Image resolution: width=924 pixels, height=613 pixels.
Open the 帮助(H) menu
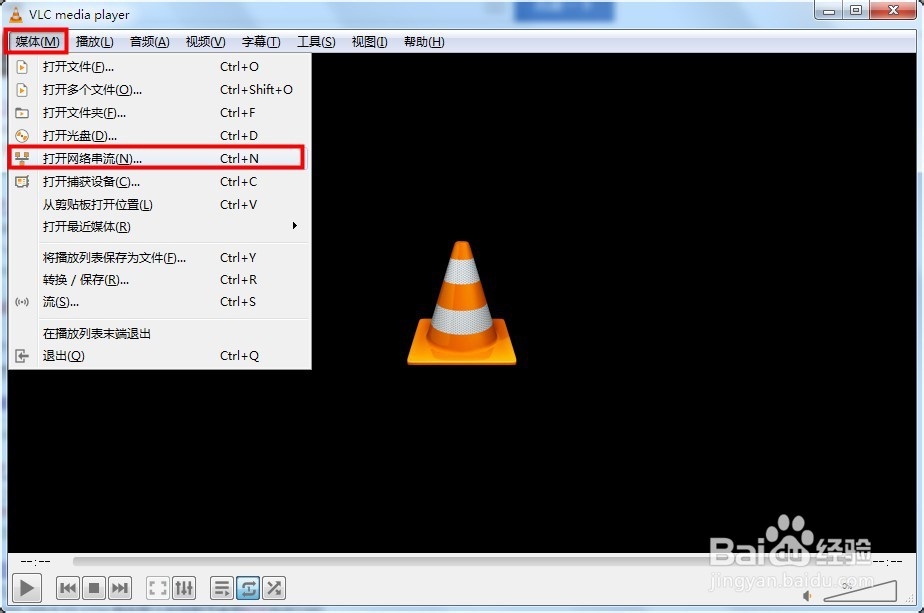click(x=424, y=42)
